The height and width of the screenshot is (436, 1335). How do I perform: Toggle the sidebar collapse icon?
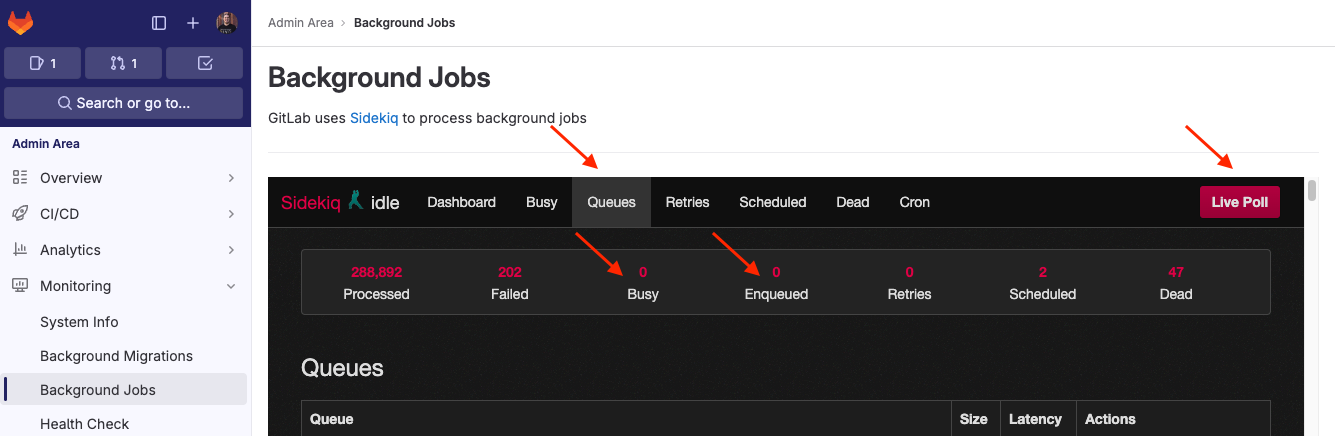point(159,23)
